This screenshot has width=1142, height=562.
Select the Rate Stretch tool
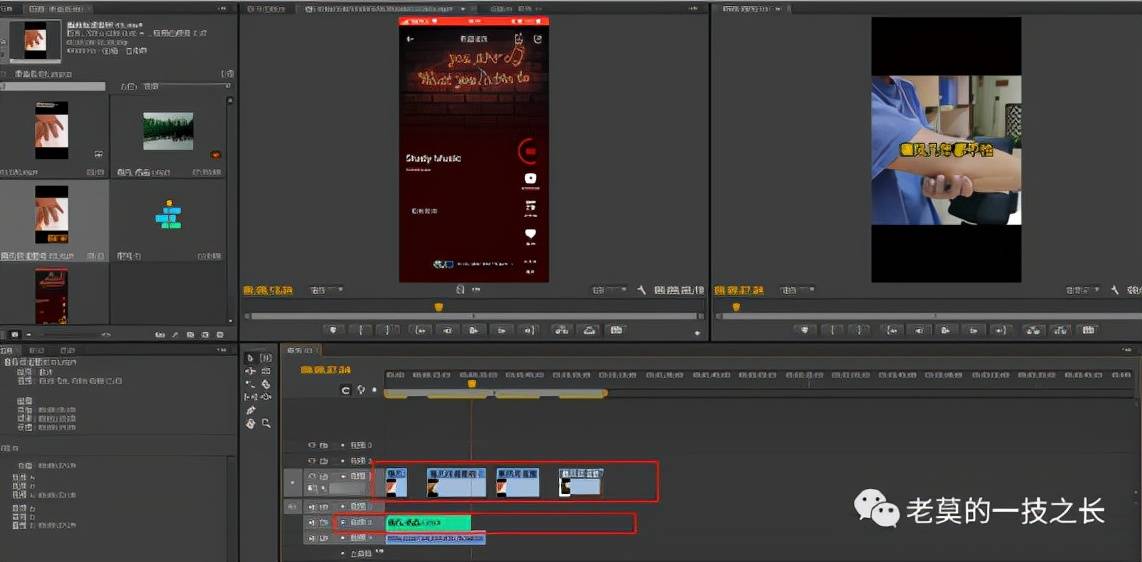click(x=250, y=383)
